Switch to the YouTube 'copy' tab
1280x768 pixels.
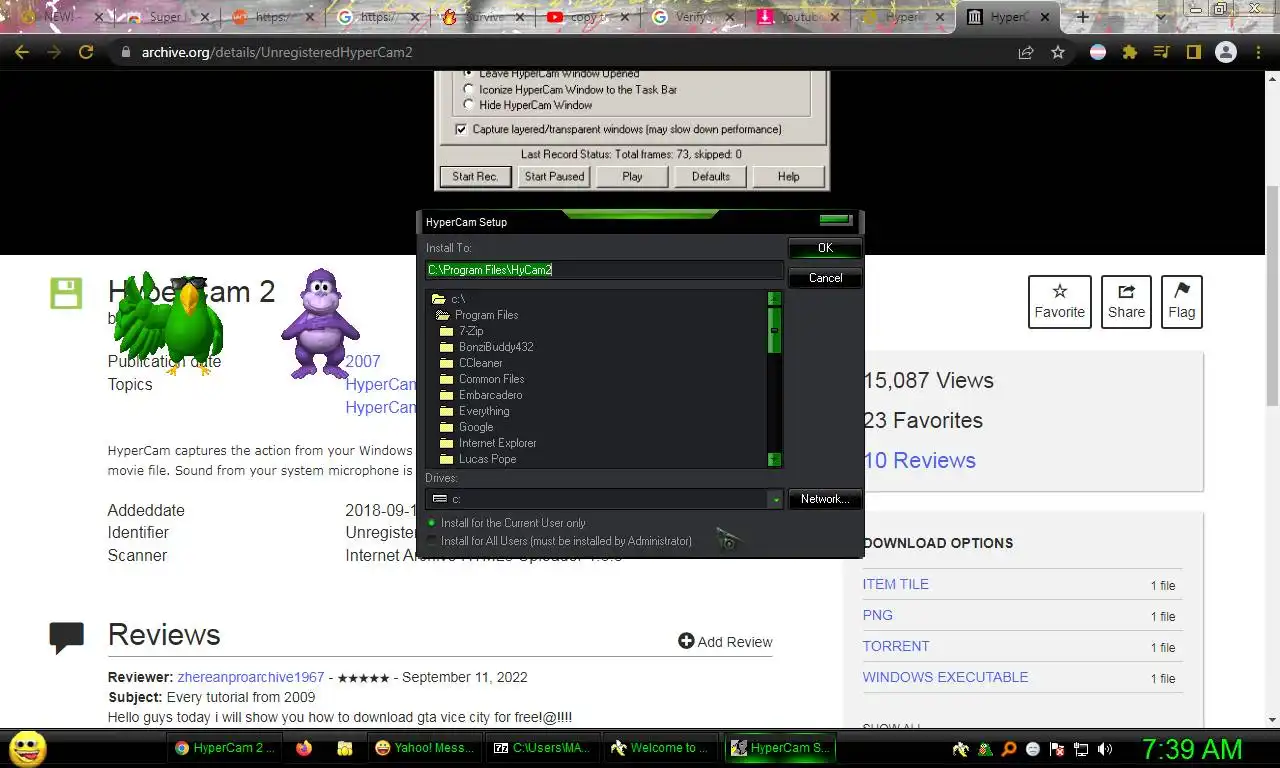tap(586, 17)
